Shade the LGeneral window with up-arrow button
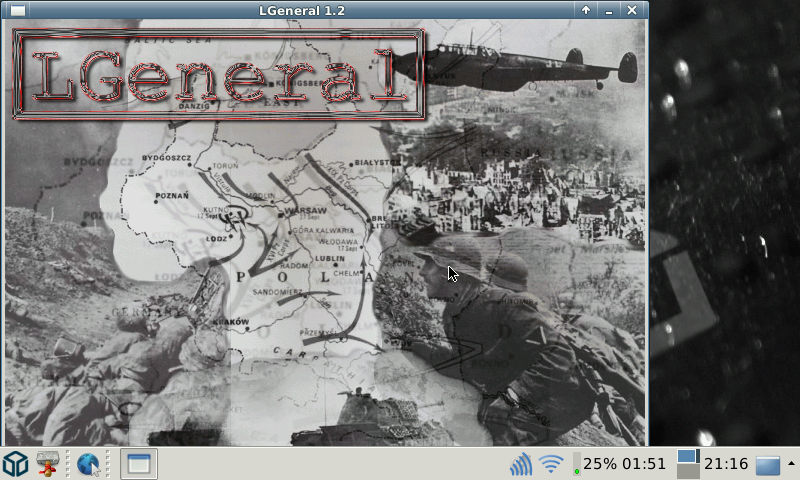The height and width of the screenshot is (480, 800). [586, 10]
